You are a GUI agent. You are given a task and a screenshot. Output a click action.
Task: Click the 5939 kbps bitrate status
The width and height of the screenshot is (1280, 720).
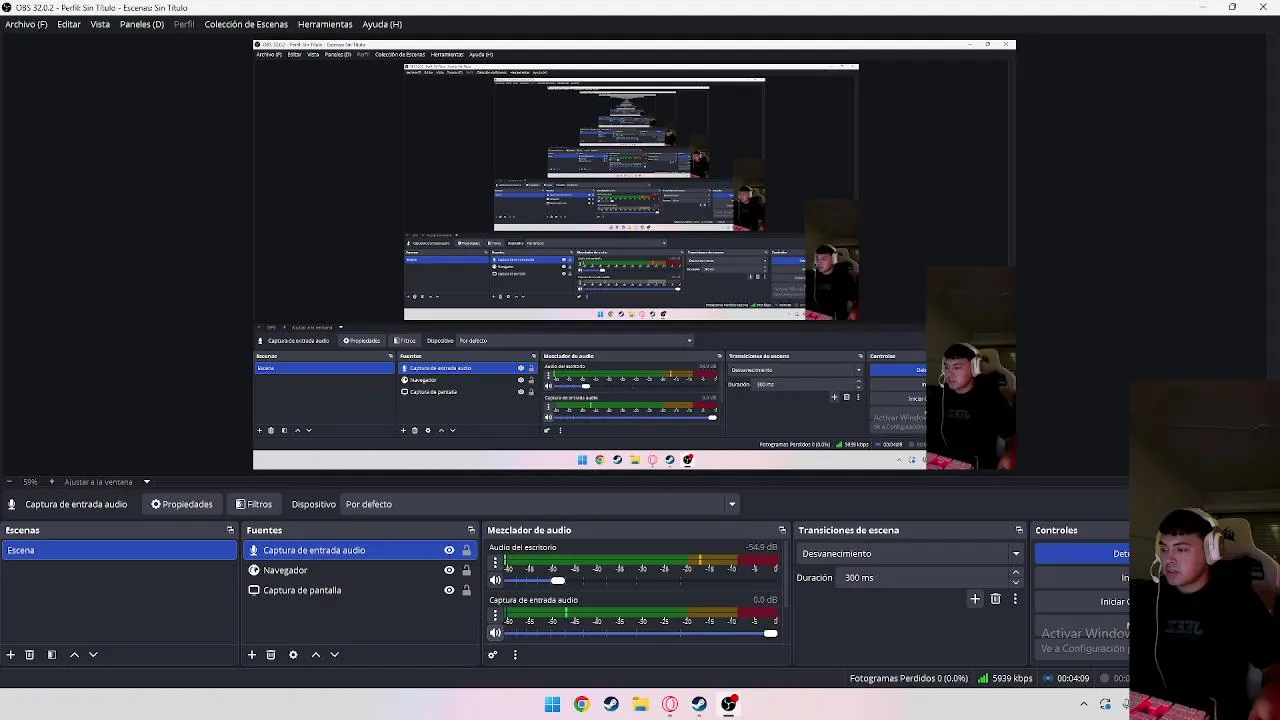point(1005,679)
